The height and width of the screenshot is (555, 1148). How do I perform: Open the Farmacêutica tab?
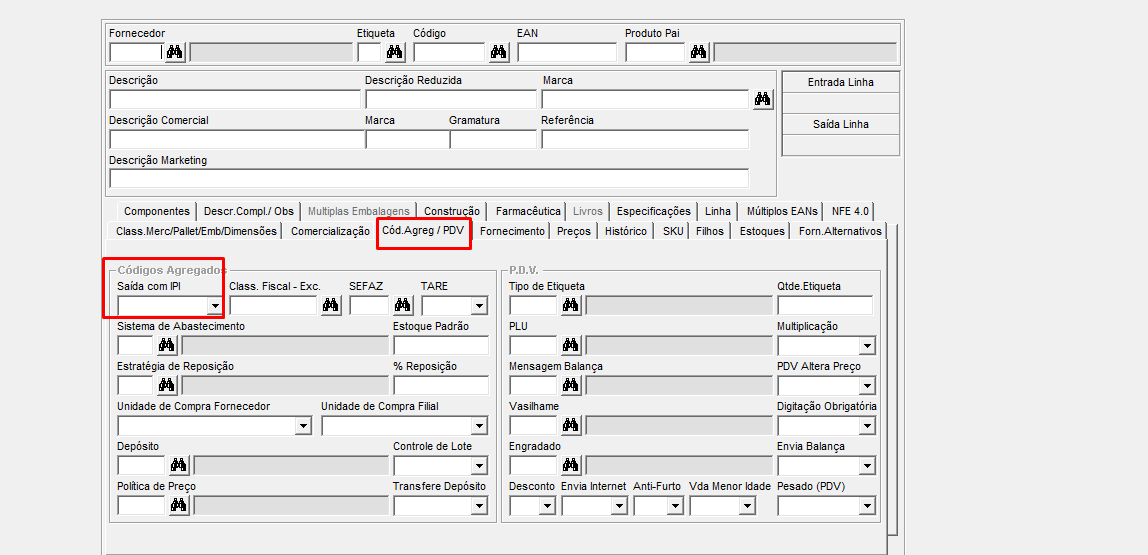click(528, 211)
